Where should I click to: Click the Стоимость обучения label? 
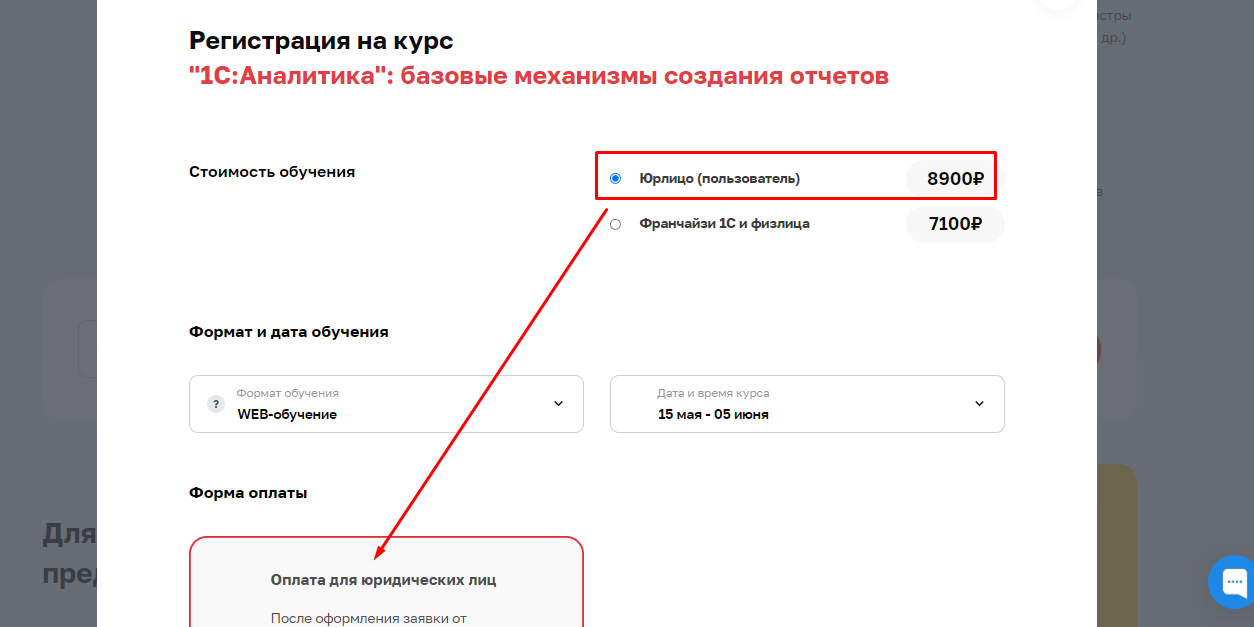[x=272, y=171]
